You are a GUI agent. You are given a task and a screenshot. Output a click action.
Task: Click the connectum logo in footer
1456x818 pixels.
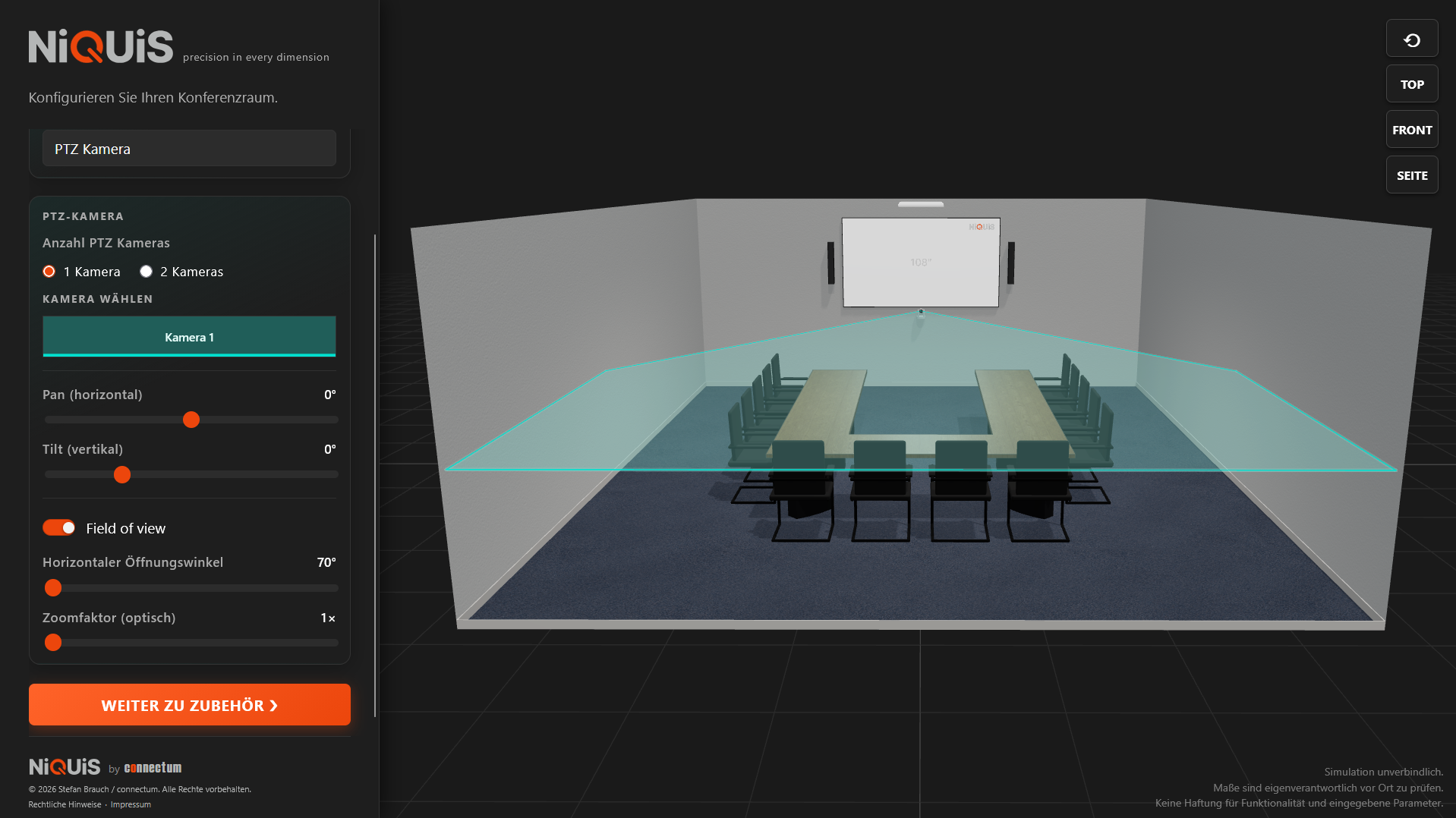(x=153, y=768)
